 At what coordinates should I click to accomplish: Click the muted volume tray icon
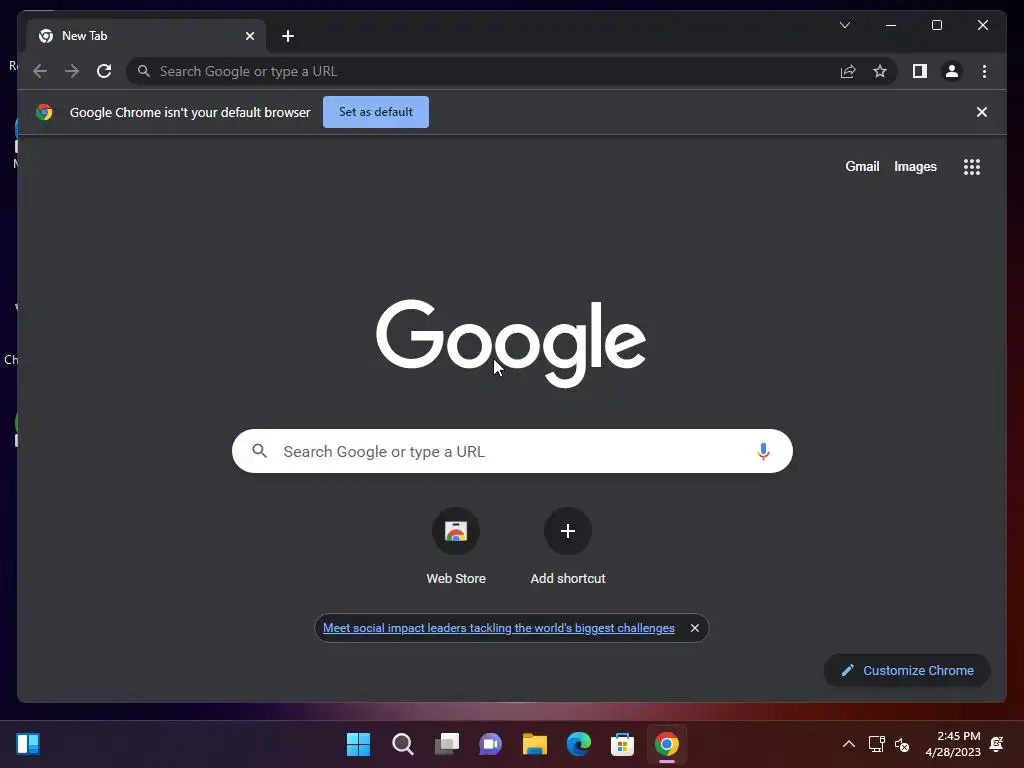coord(902,744)
